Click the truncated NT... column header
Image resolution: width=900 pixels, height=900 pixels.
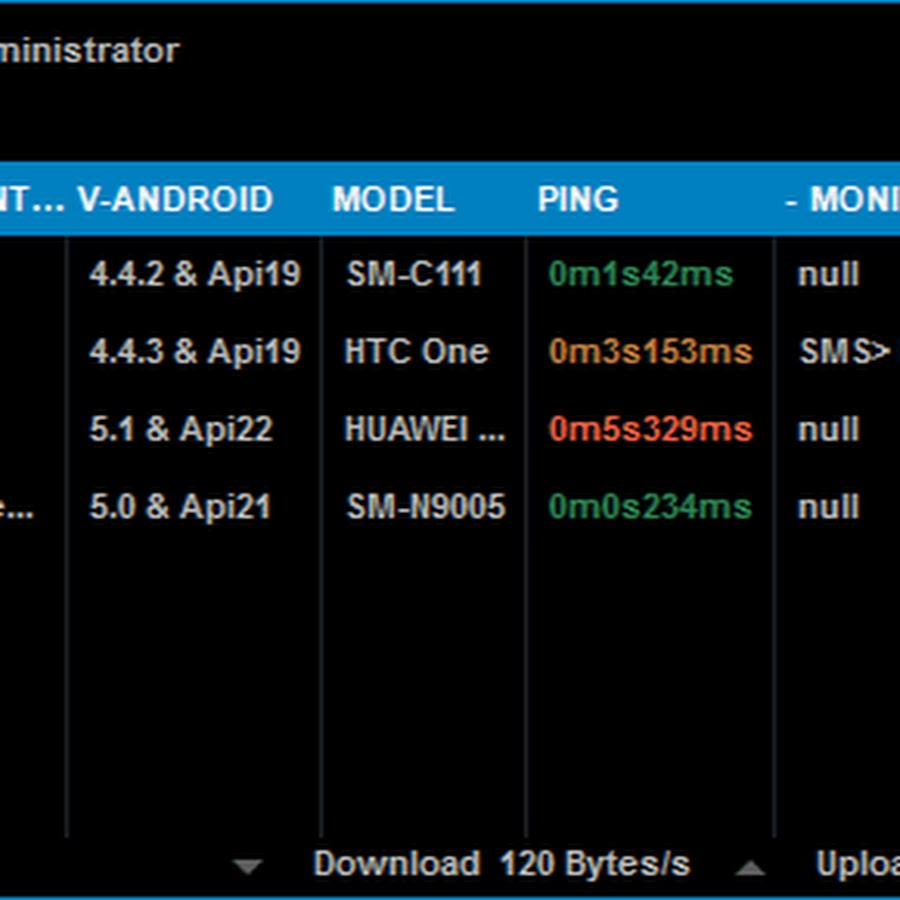tap(32, 199)
